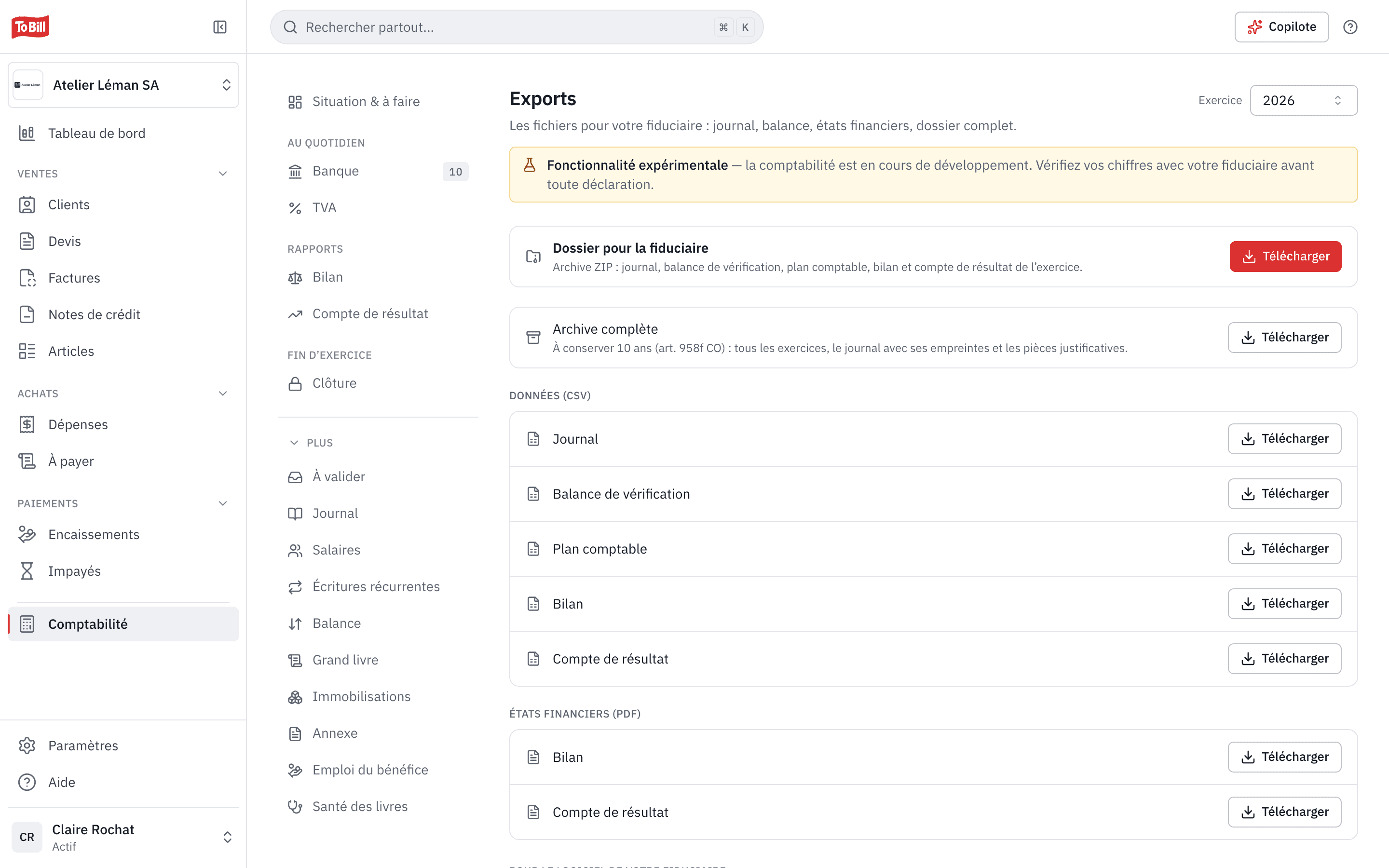
Task: Download the Dossier pour la fiduciaire ZIP
Action: 1285,257
